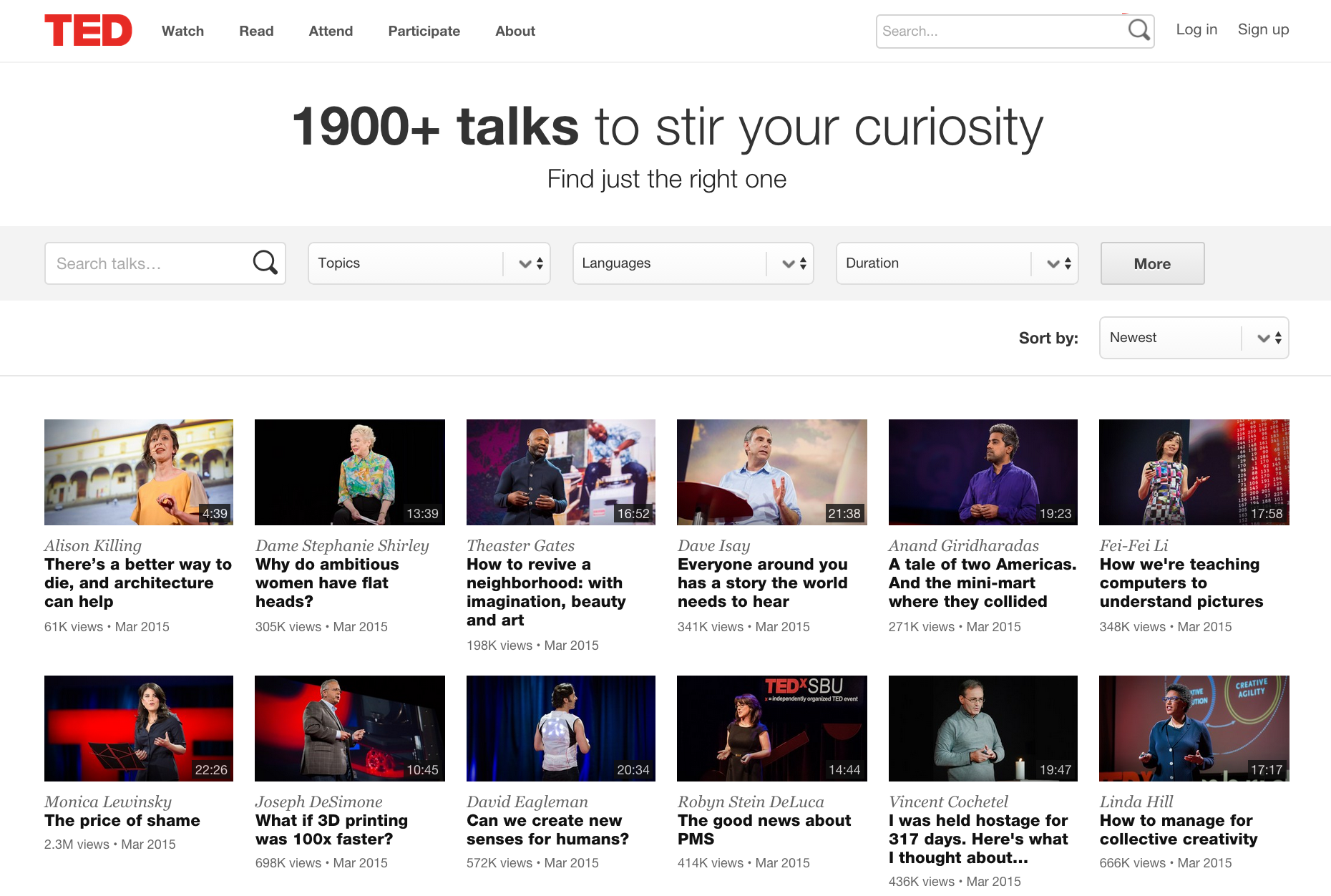The height and width of the screenshot is (896, 1331).
Task: Click 'The price of shame' title
Action: (x=122, y=820)
